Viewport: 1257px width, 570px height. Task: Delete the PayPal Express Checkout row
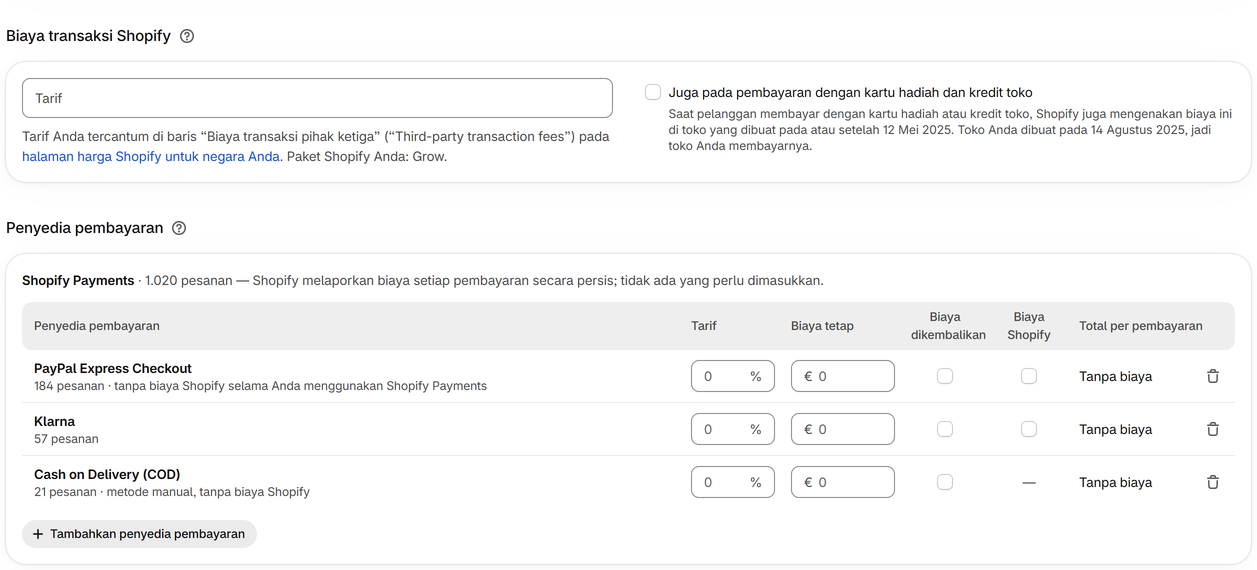[x=1213, y=376]
